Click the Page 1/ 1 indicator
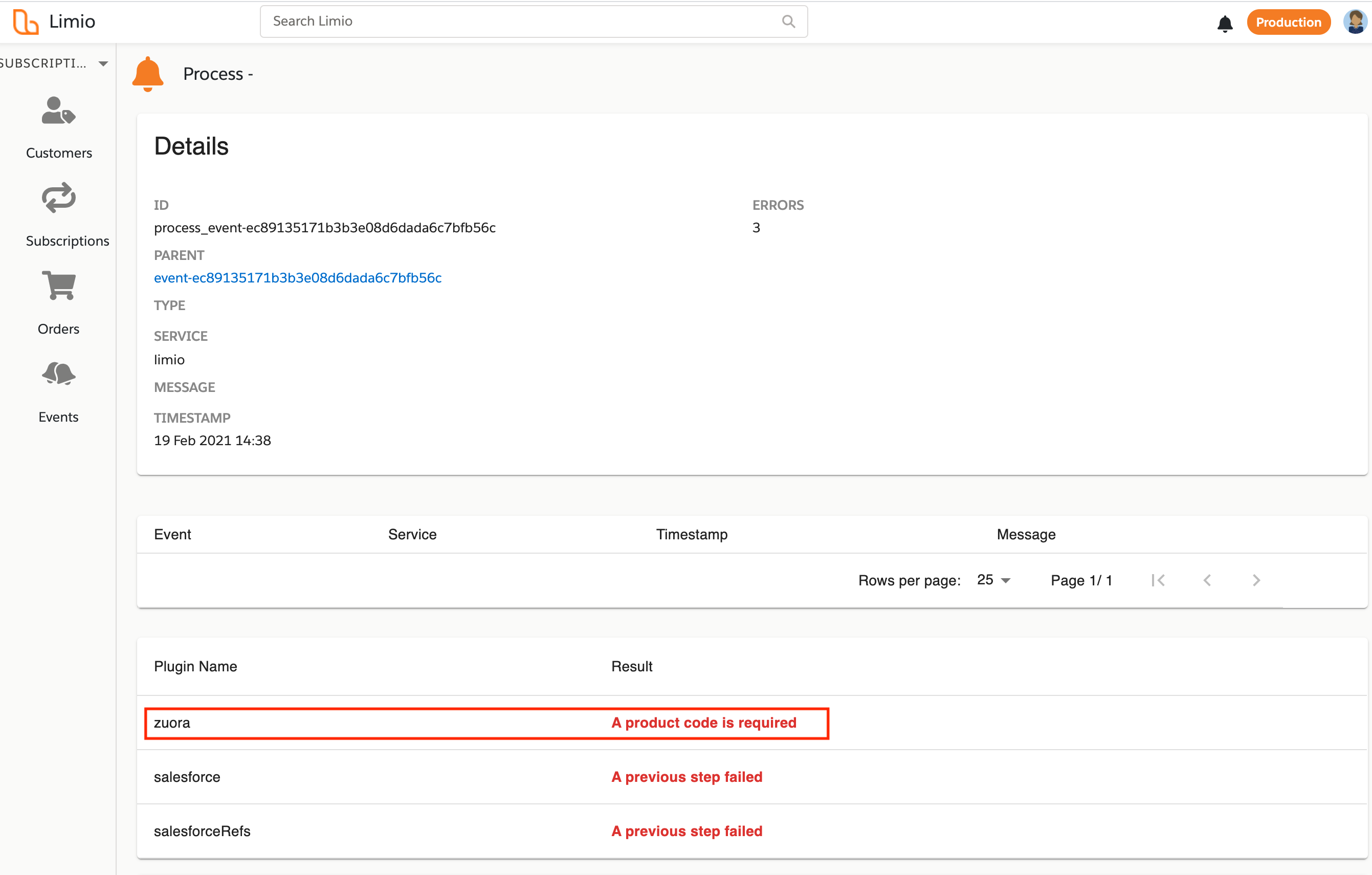Image resolution: width=1372 pixels, height=875 pixels. pyautogui.click(x=1081, y=580)
